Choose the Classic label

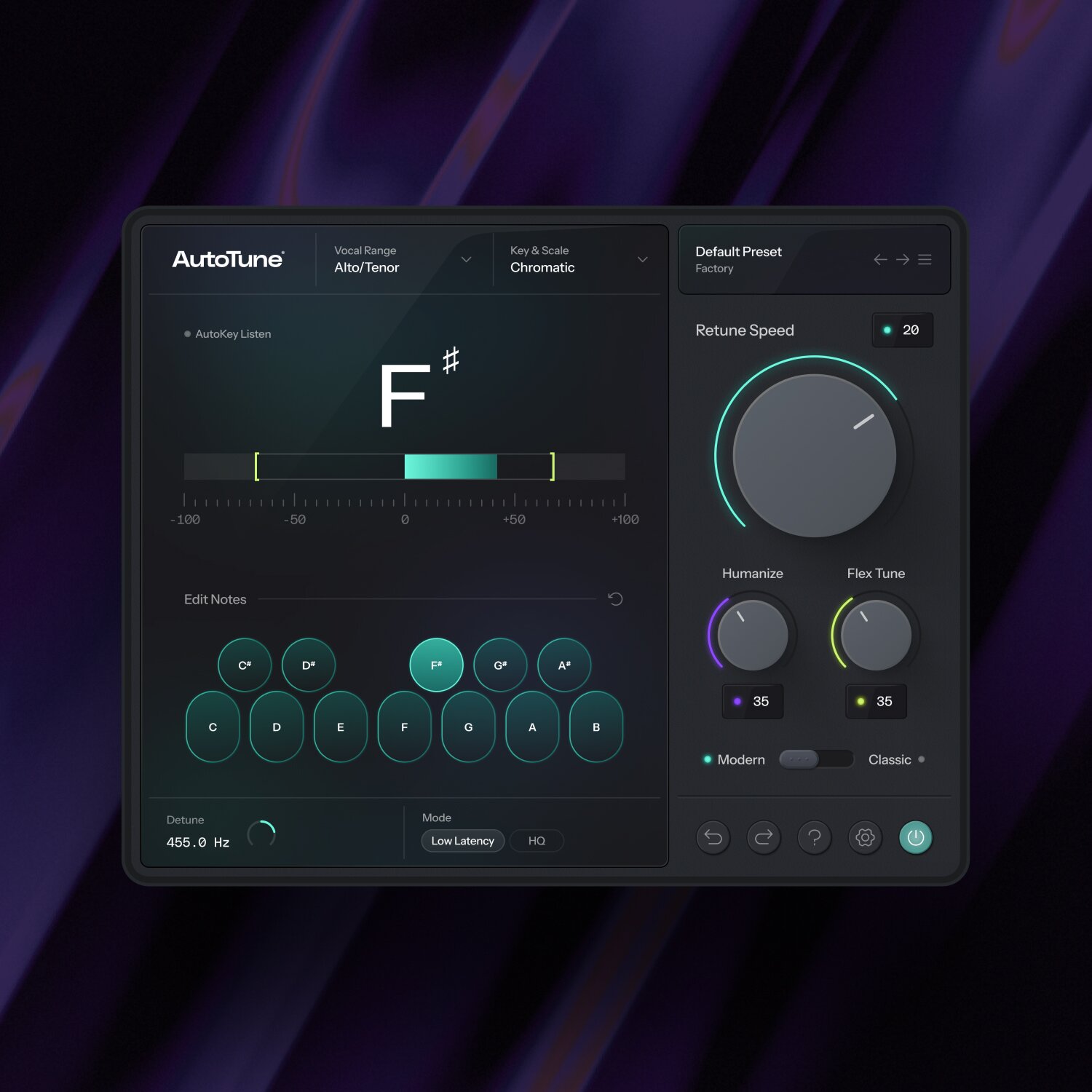pyautogui.click(x=890, y=759)
